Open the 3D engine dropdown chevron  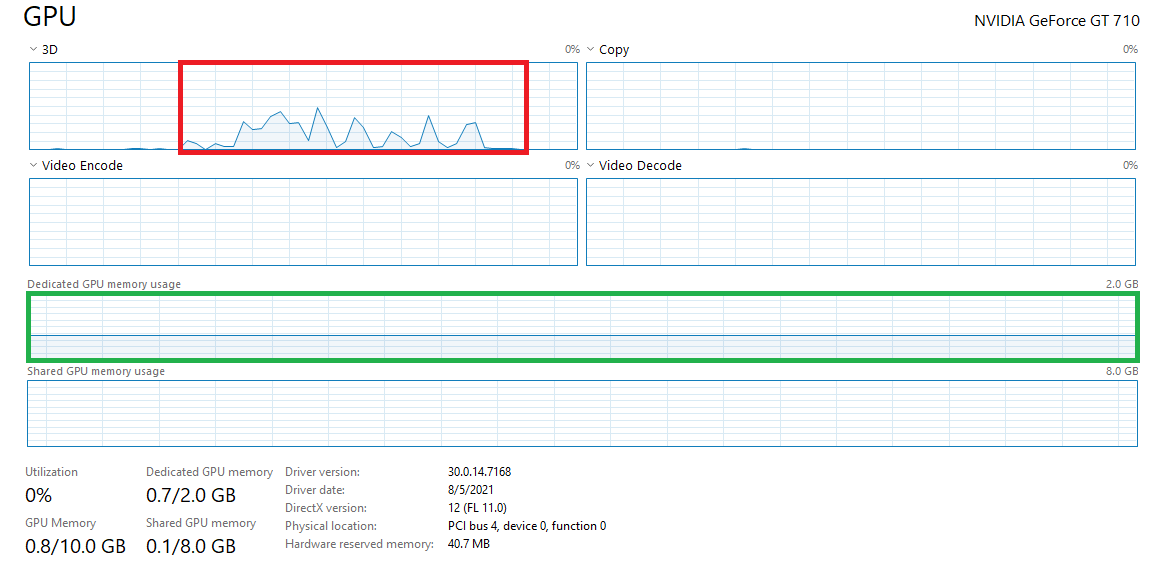pos(34,49)
